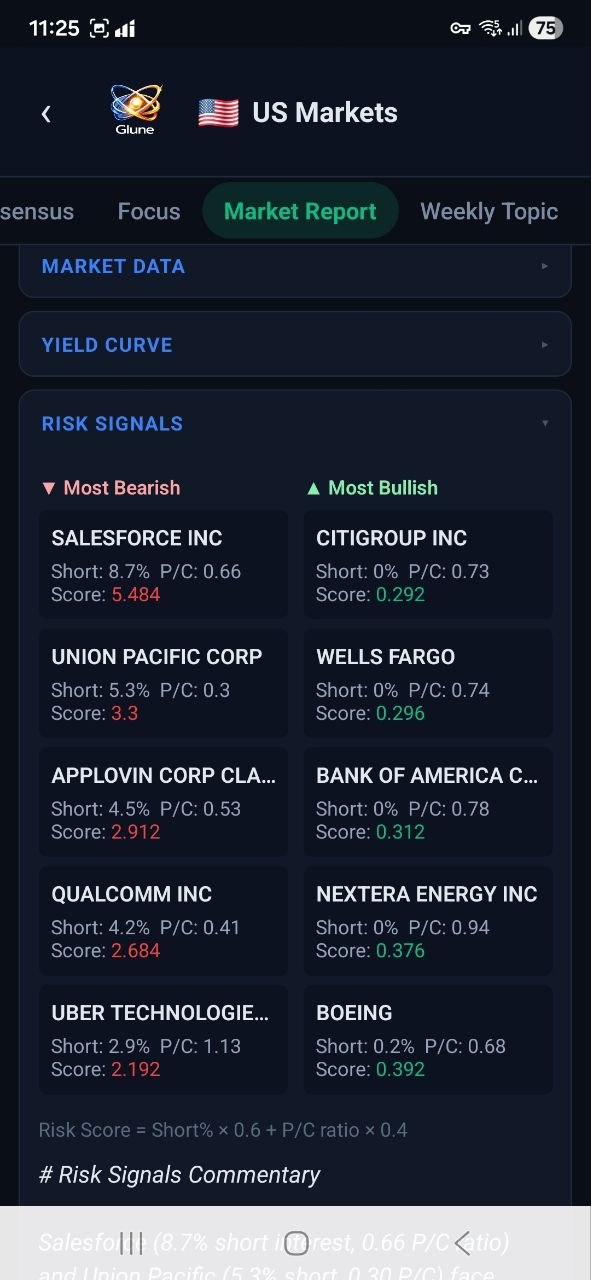Screen dimensions: 591x1280
Task: Open the Applovin Corp truncated name
Action: pyautogui.click(x=163, y=775)
